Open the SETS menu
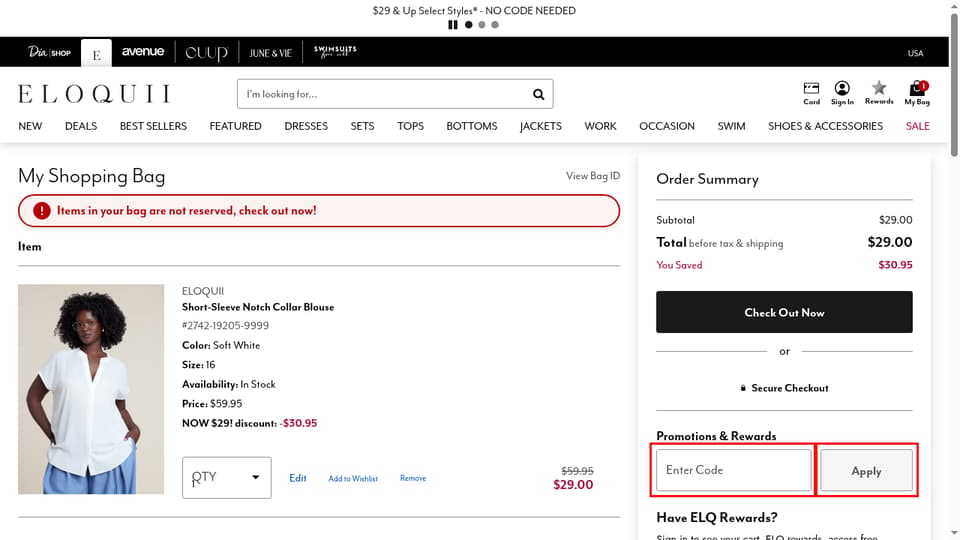The height and width of the screenshot is (540, 960). coord(362,126)
